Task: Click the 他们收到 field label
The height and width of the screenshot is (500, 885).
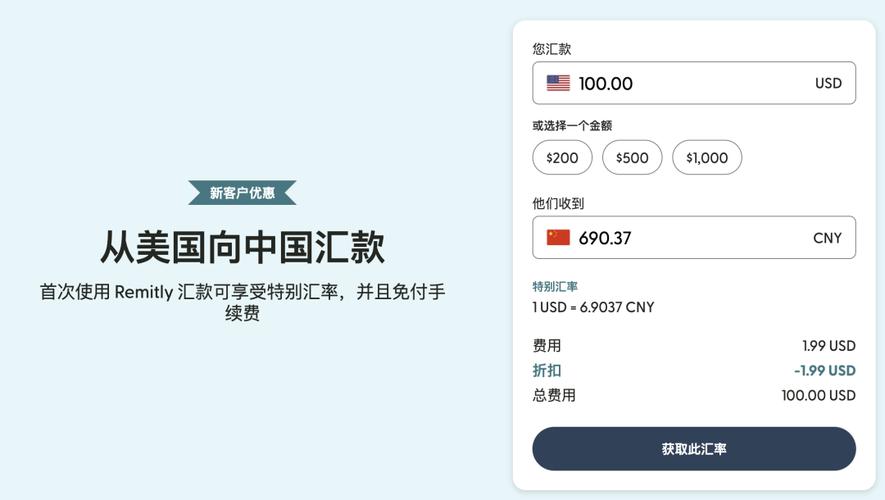Action: (558, 203)
